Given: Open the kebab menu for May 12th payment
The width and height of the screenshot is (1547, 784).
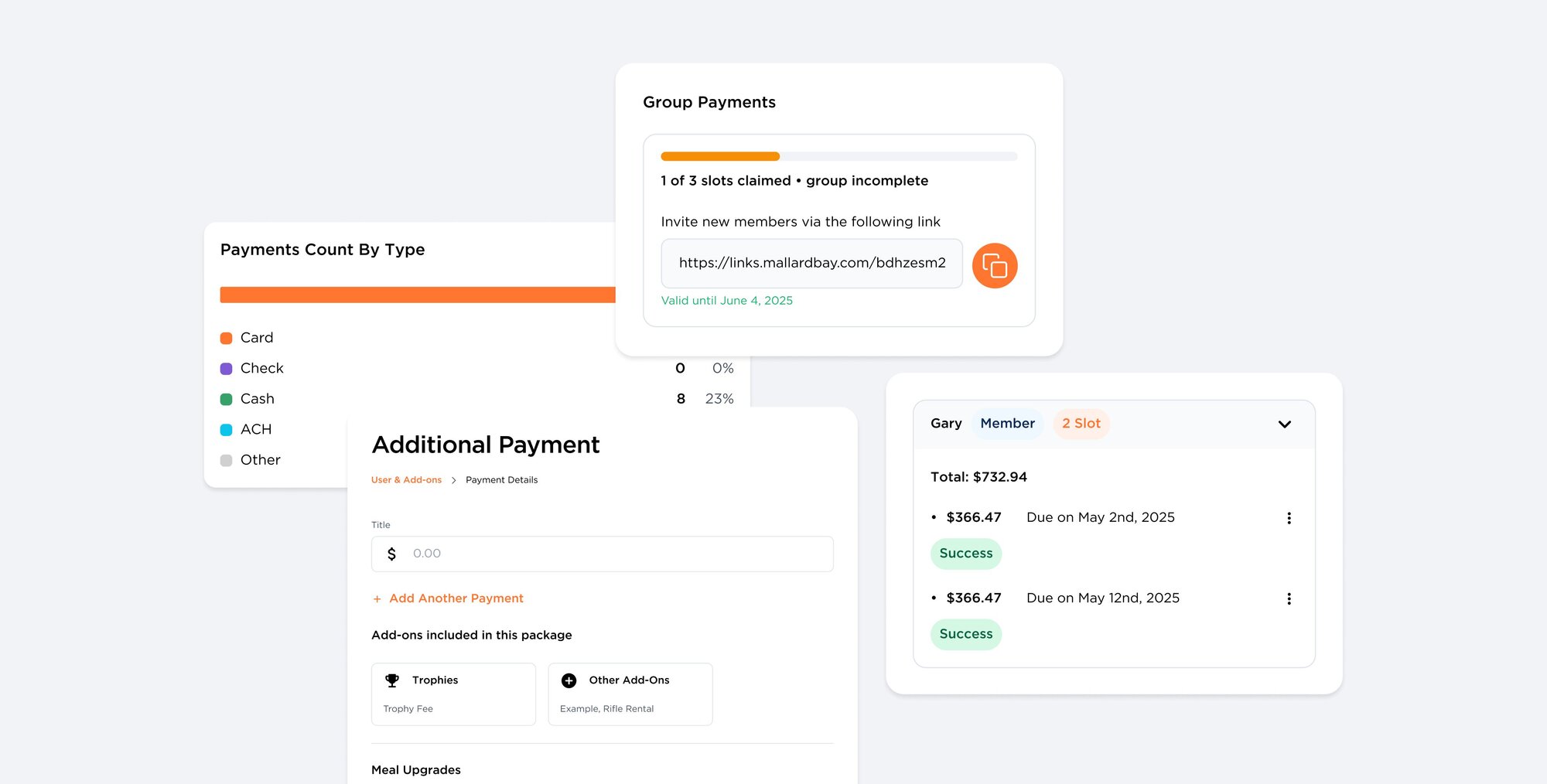Looking at the screenshot, I should point(1289,598).
